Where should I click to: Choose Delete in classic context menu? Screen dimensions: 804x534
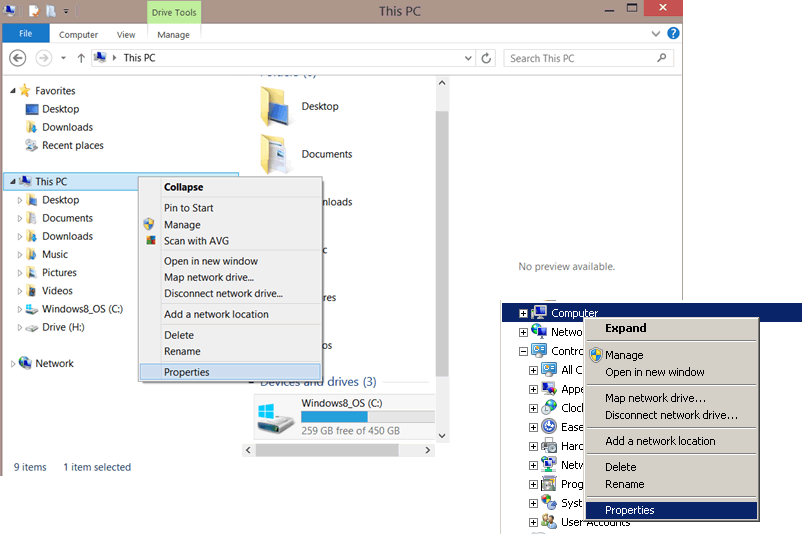(x=620, y=467)
